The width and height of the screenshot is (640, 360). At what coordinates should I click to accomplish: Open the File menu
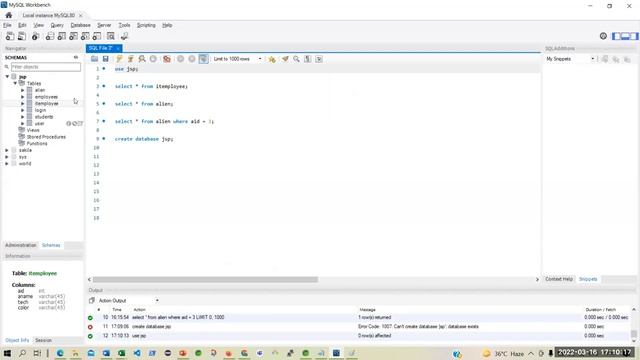(7, 25)
